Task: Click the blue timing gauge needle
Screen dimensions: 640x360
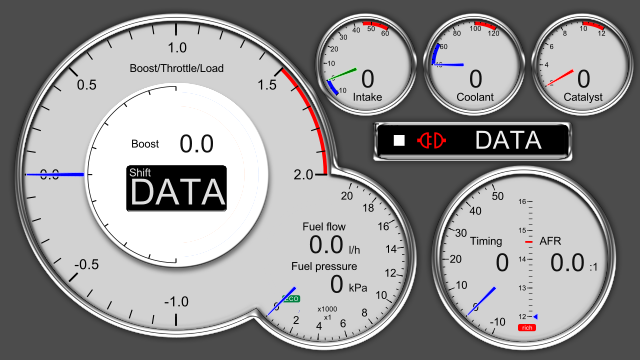Action: point(481,302)
